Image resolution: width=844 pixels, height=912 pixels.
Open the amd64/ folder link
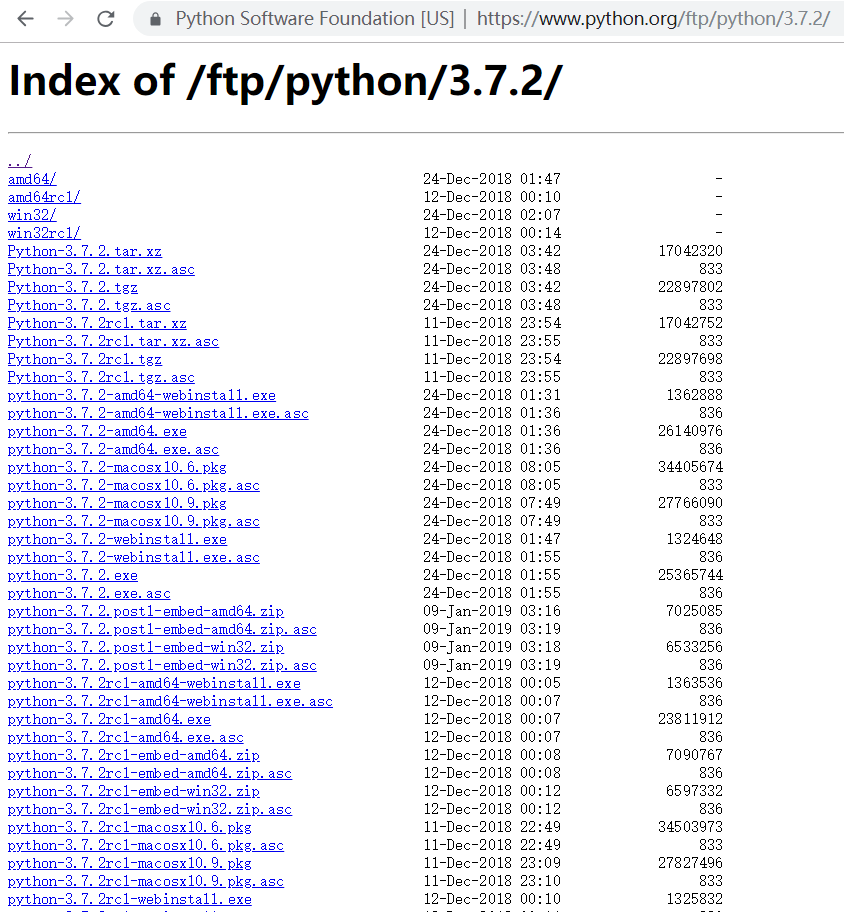click(x=32, y=179)
